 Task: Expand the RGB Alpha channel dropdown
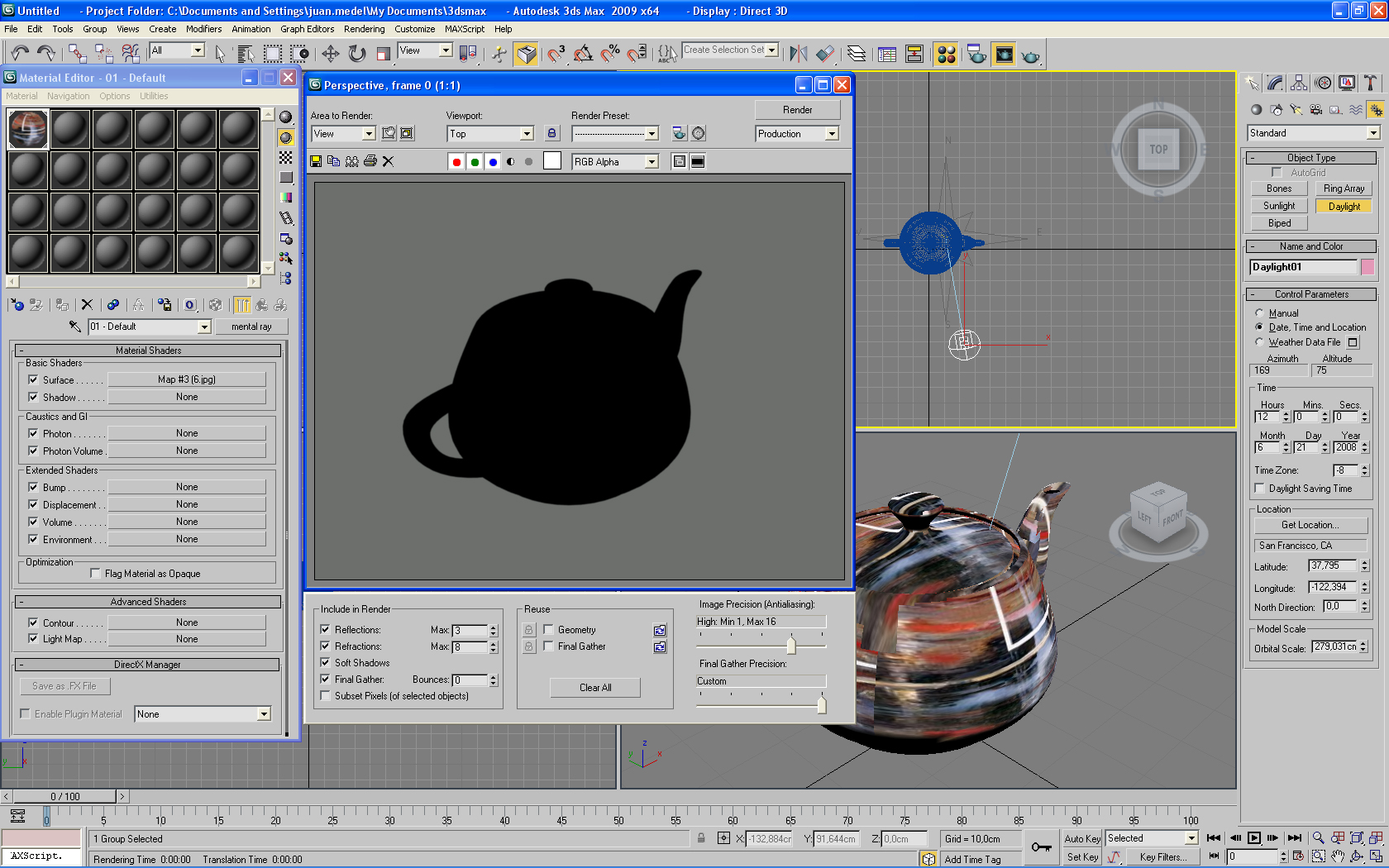click(x=652, y=162)
